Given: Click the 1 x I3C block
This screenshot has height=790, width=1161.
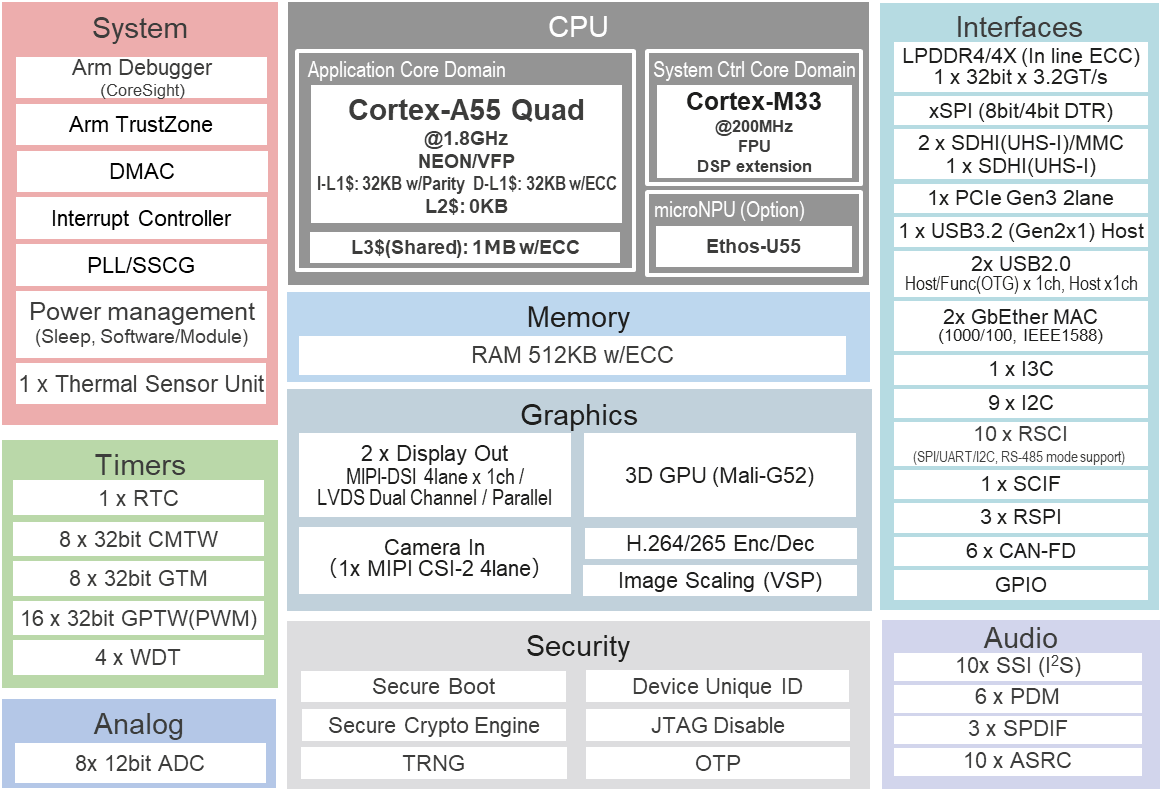Looking at the screenshot, I should point(1020,369).
